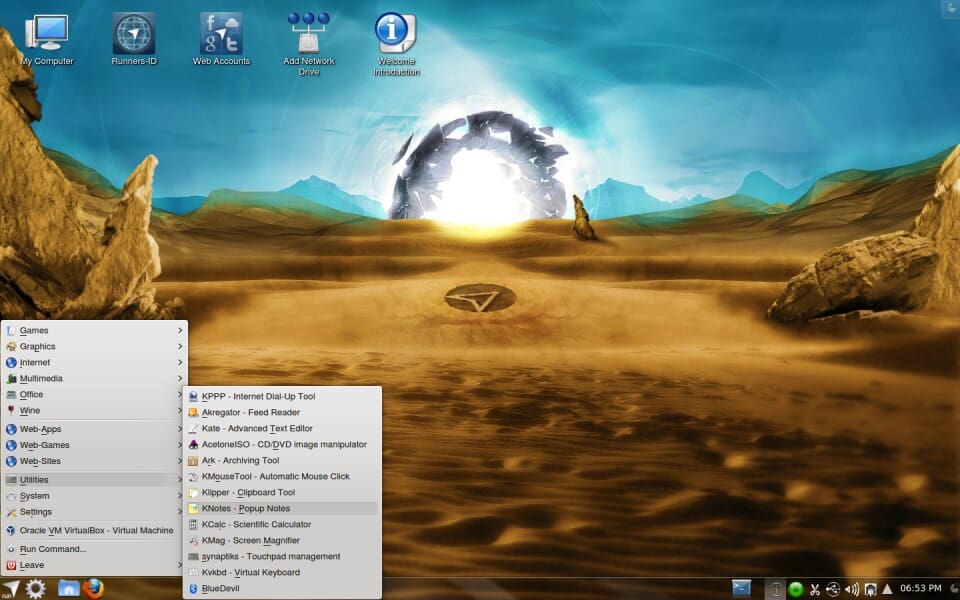Screen dimensions: 960x600
Task: Open the Settings menu category
Action: 94,512
